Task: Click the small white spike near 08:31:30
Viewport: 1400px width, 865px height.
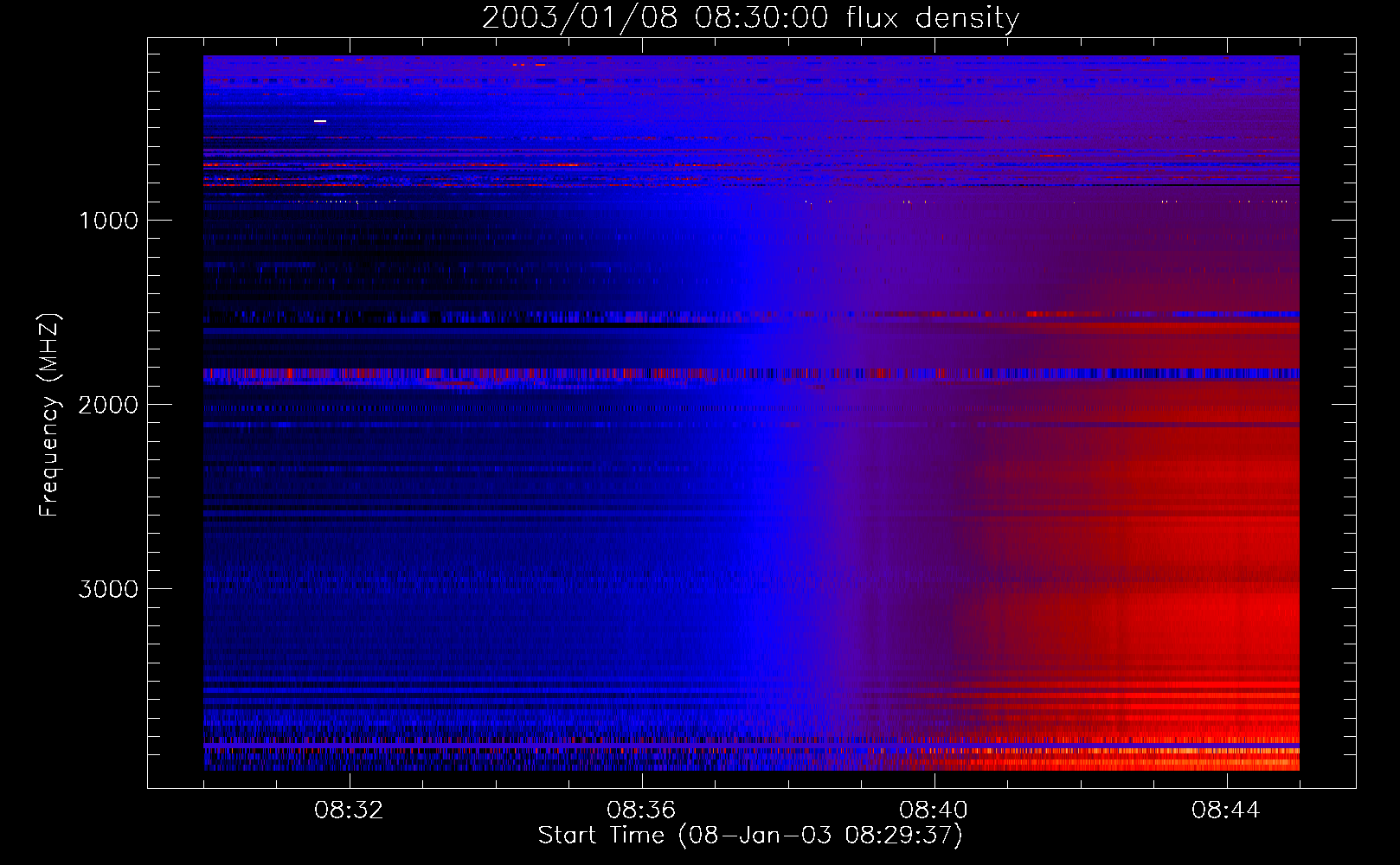Action: tap(320, 121)
